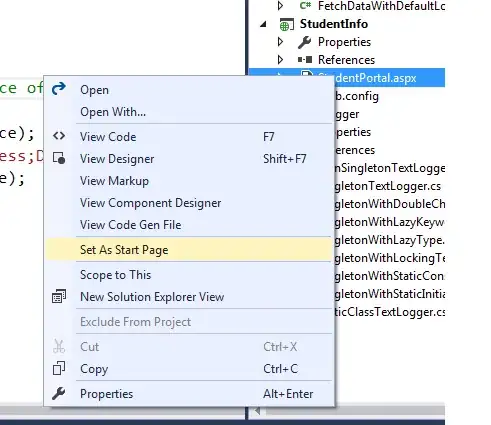Click the References node icon in tree
Screen dimensions: 491x425
point(305,60)
